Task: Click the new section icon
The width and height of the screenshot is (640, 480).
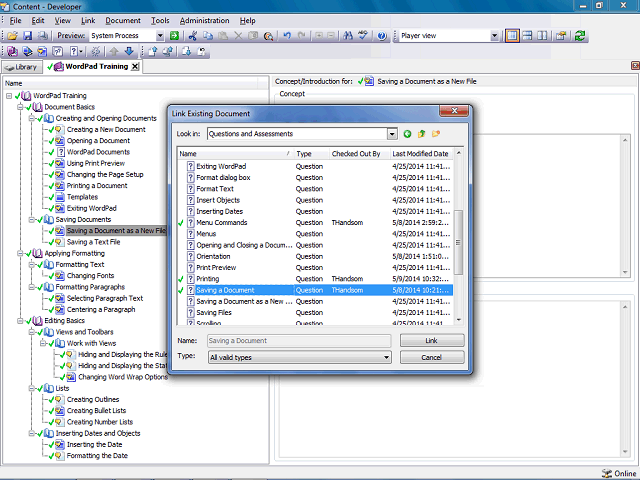Action: (x=27, y=51)
